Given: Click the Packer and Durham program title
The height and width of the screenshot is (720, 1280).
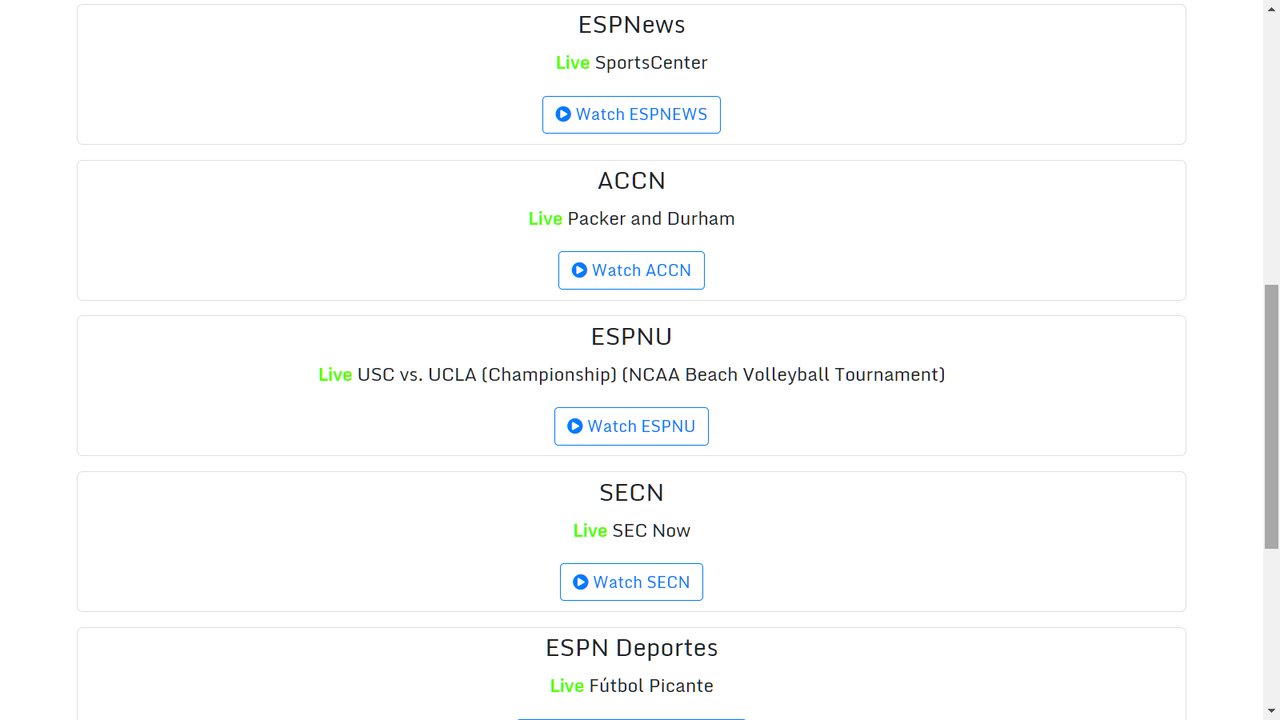Looking at the screenshot, I should pyautogui.click(x=651, y=219).
